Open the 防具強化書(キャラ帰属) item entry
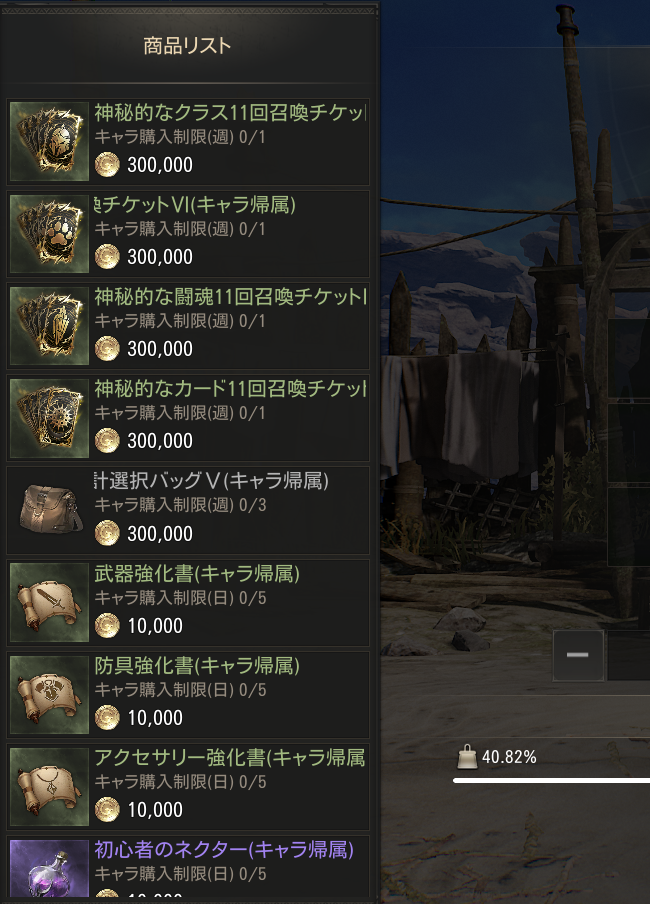 click(x=188, y=695)
